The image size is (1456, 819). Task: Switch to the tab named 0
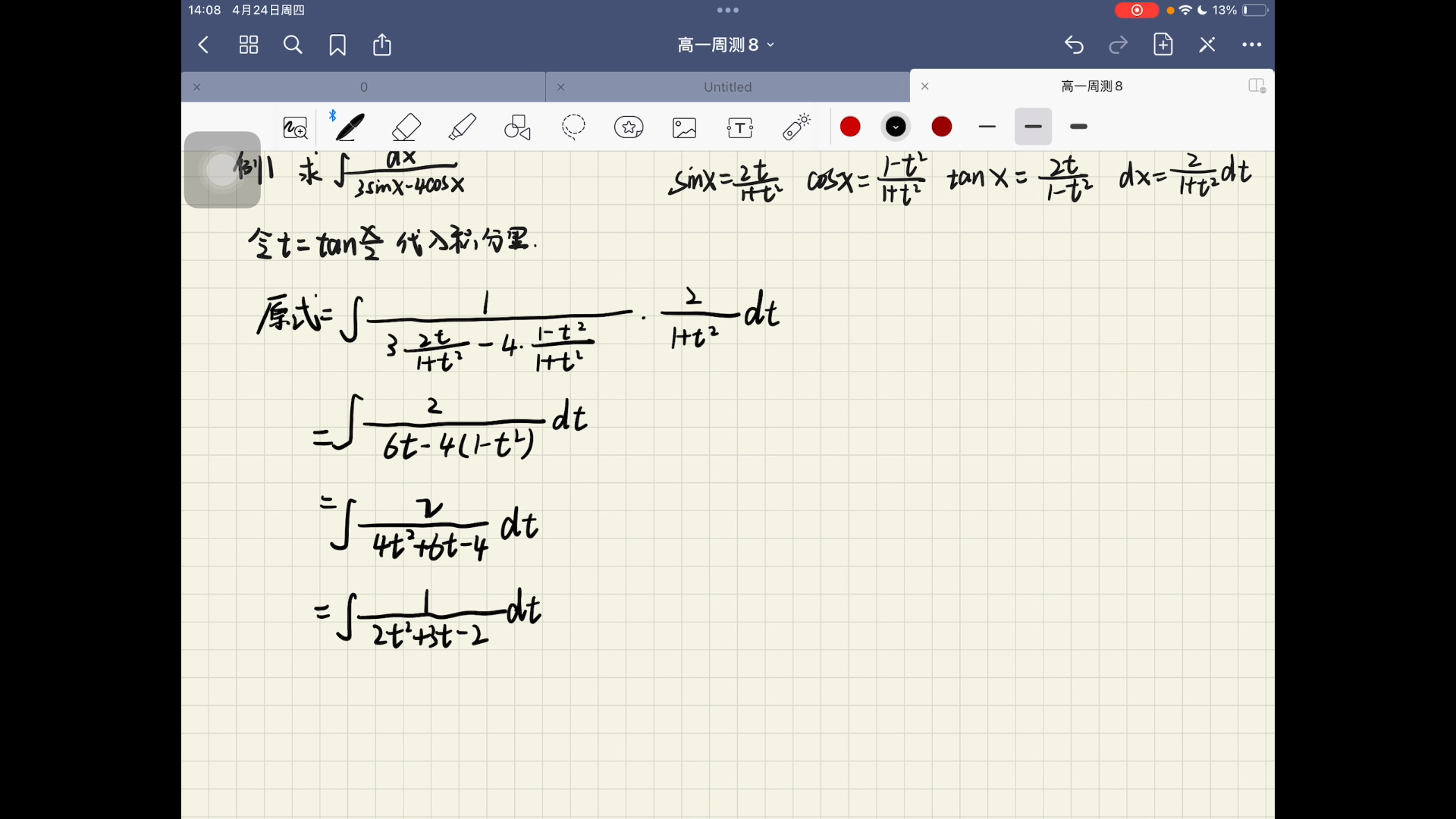pos(364,87)
